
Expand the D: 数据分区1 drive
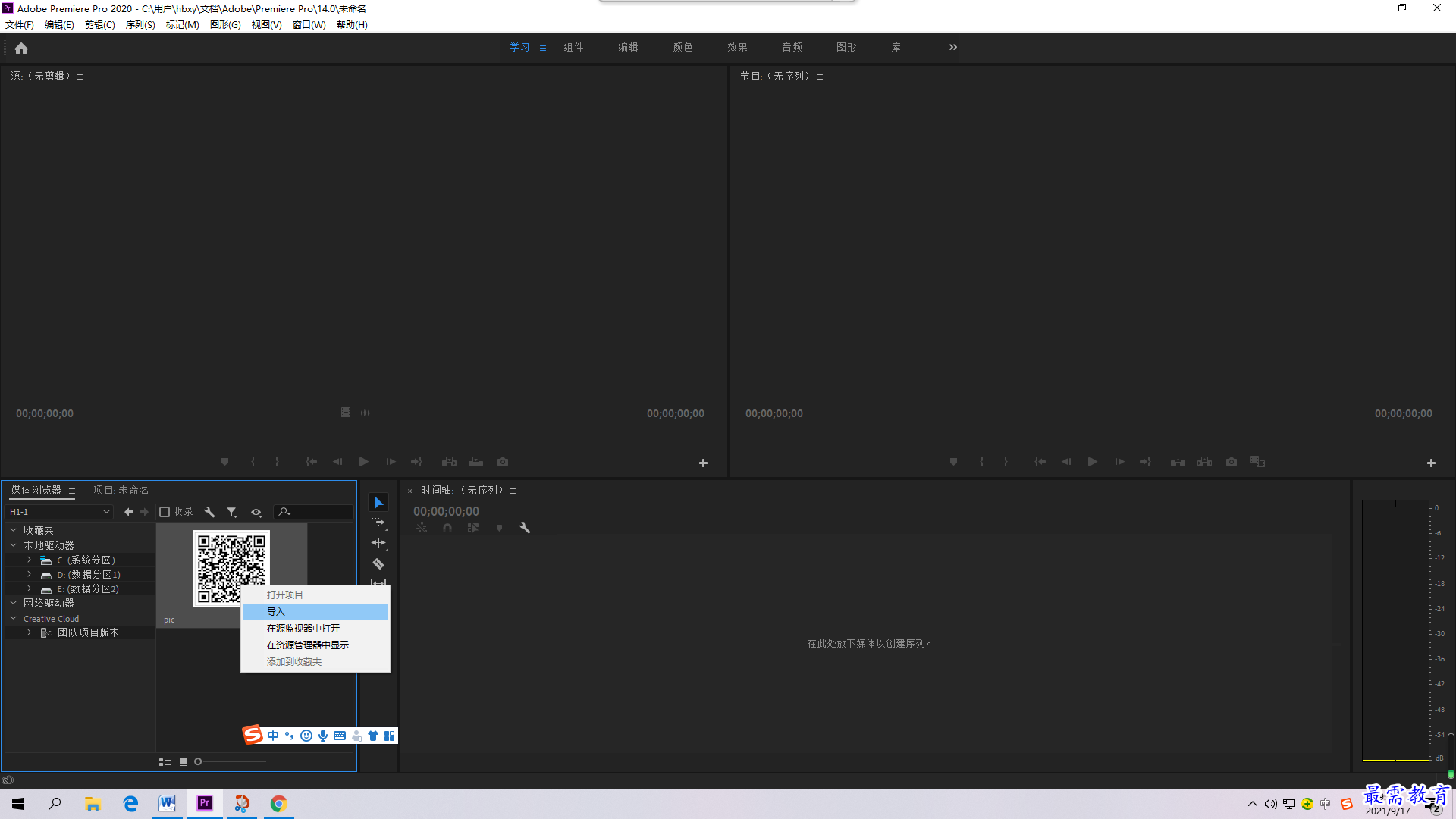point(29,574)
